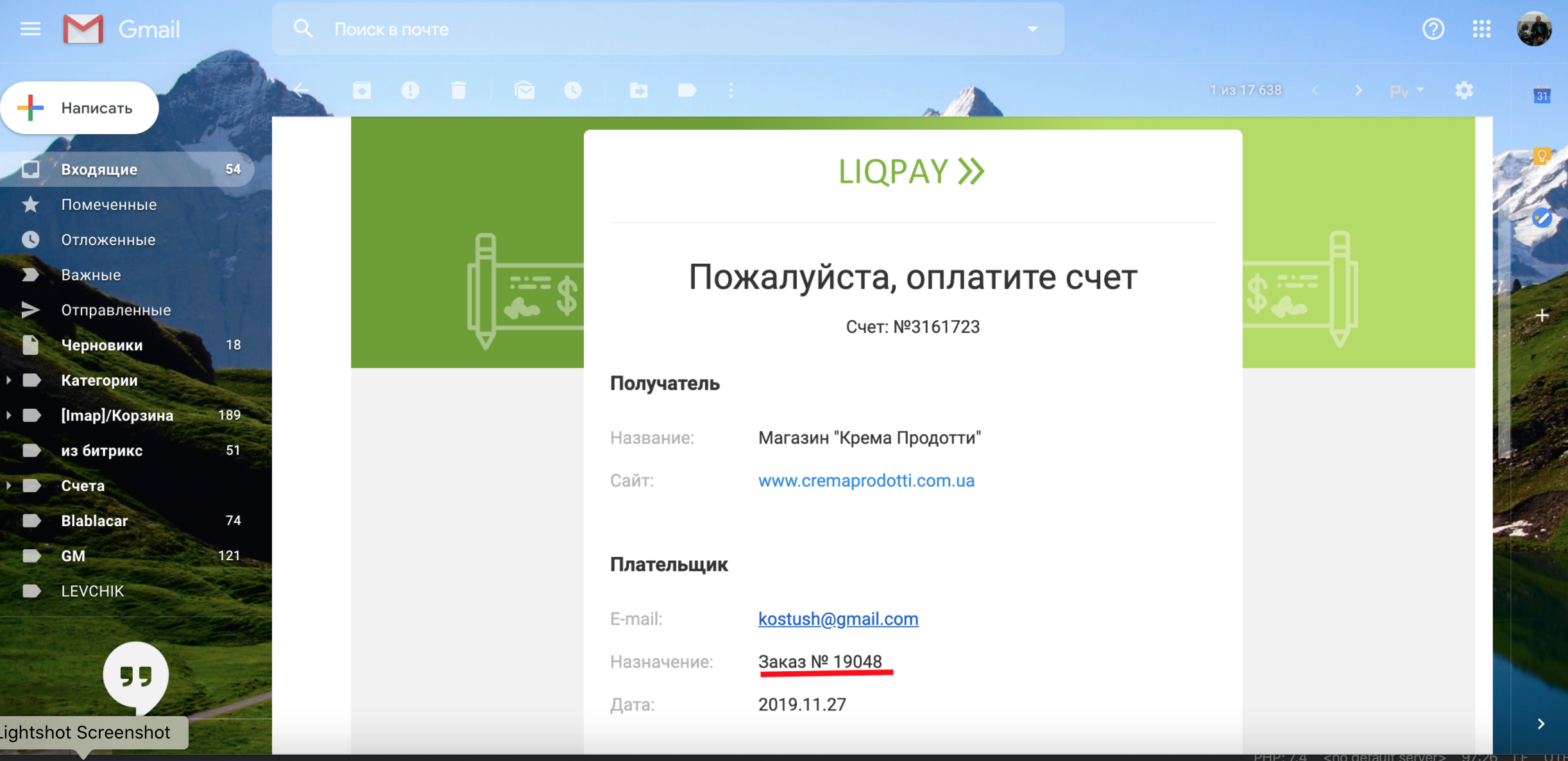Open the three-dot more actions menu
This screenshot has height=761, width=1568.
(x=731, y=90)
